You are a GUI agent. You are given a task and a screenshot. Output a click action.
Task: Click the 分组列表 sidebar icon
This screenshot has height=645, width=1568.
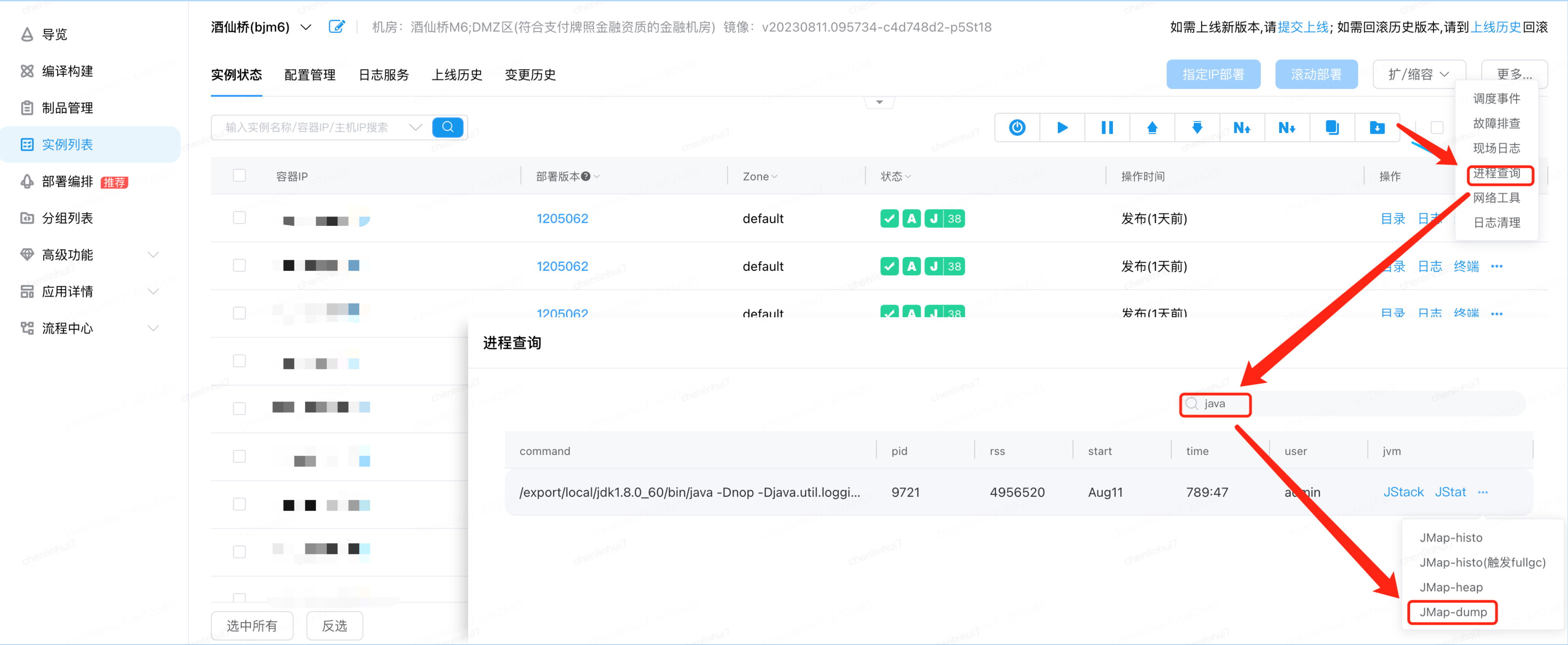point(27,218)
